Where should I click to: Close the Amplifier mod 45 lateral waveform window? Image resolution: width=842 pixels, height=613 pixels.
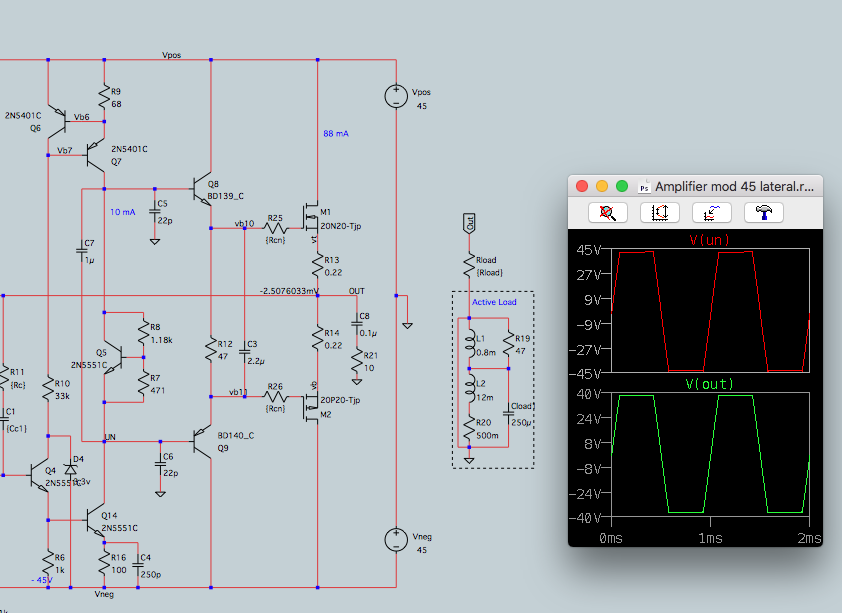[582, 186]
